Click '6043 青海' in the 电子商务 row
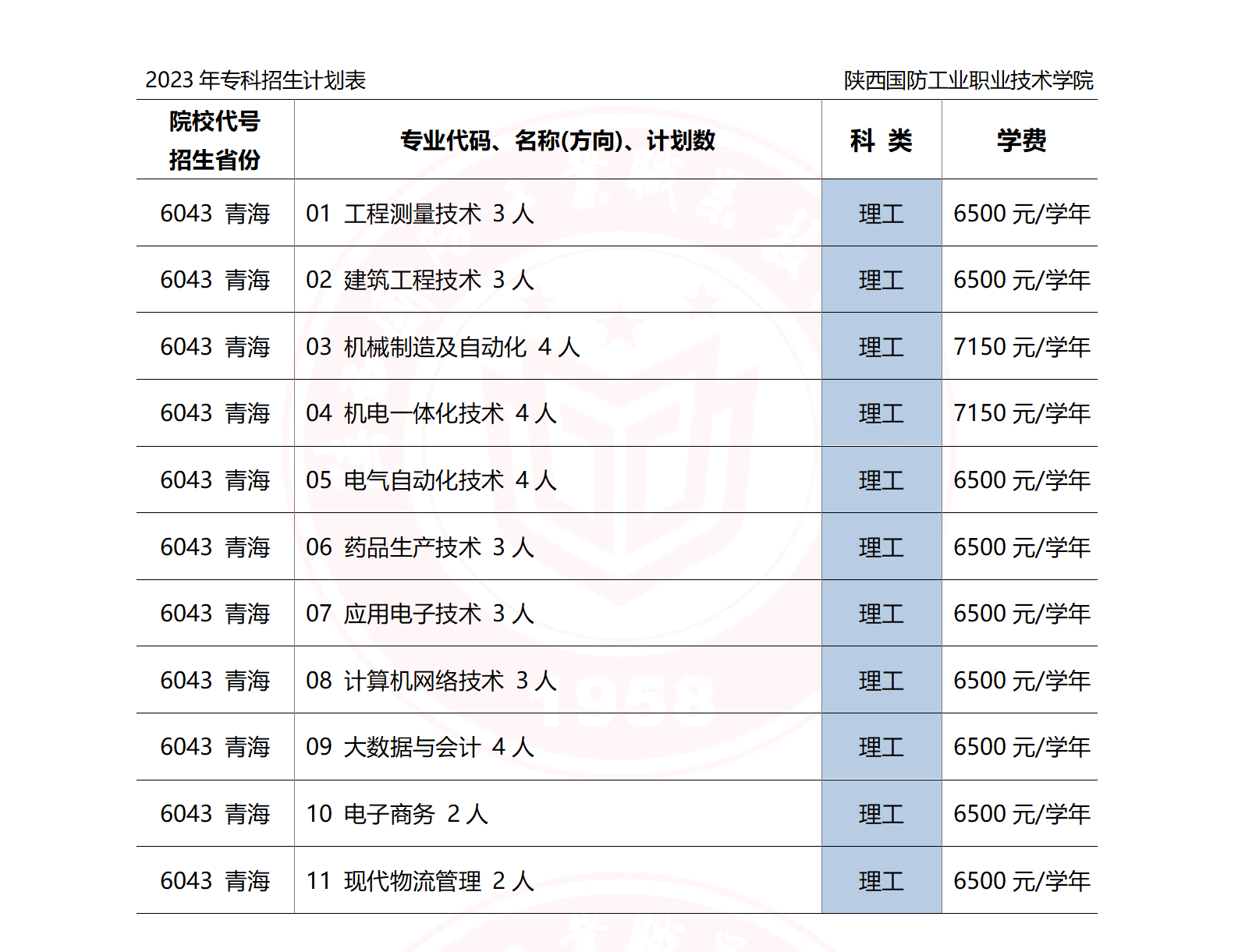The height and width of the screenshot is (952, 1238). [x=215, y=814]
